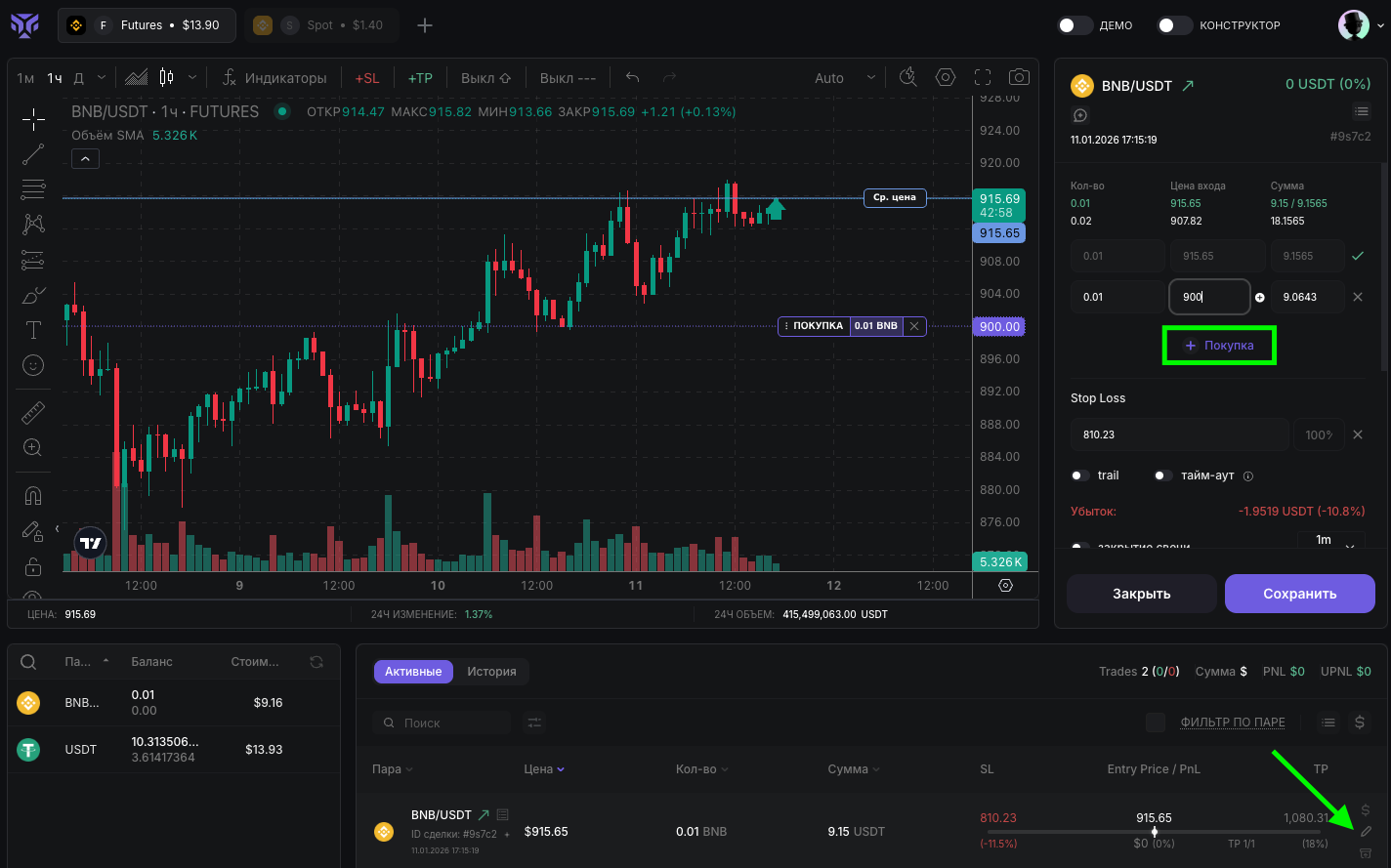1391x868 pixels.
Task: Click the + Покупка button
Action: coord(1219,346)
